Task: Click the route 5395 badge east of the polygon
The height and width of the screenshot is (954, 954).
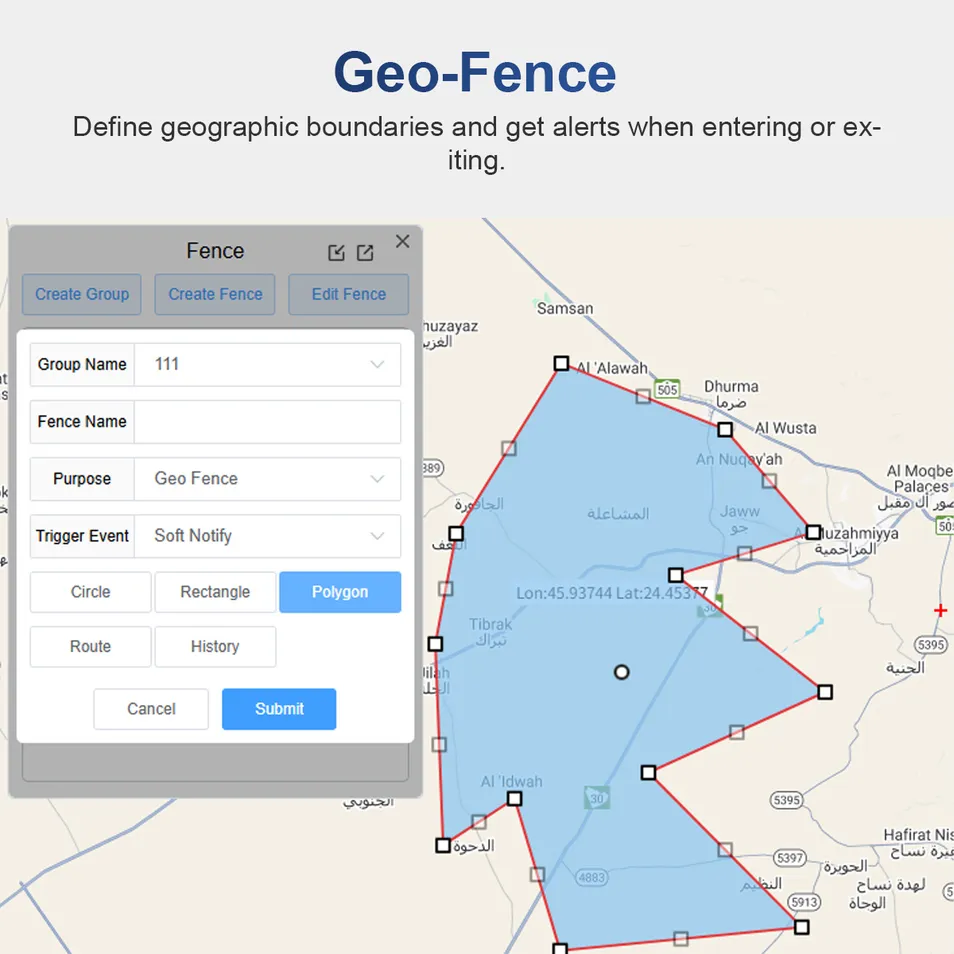Action: tap(929, 645)
